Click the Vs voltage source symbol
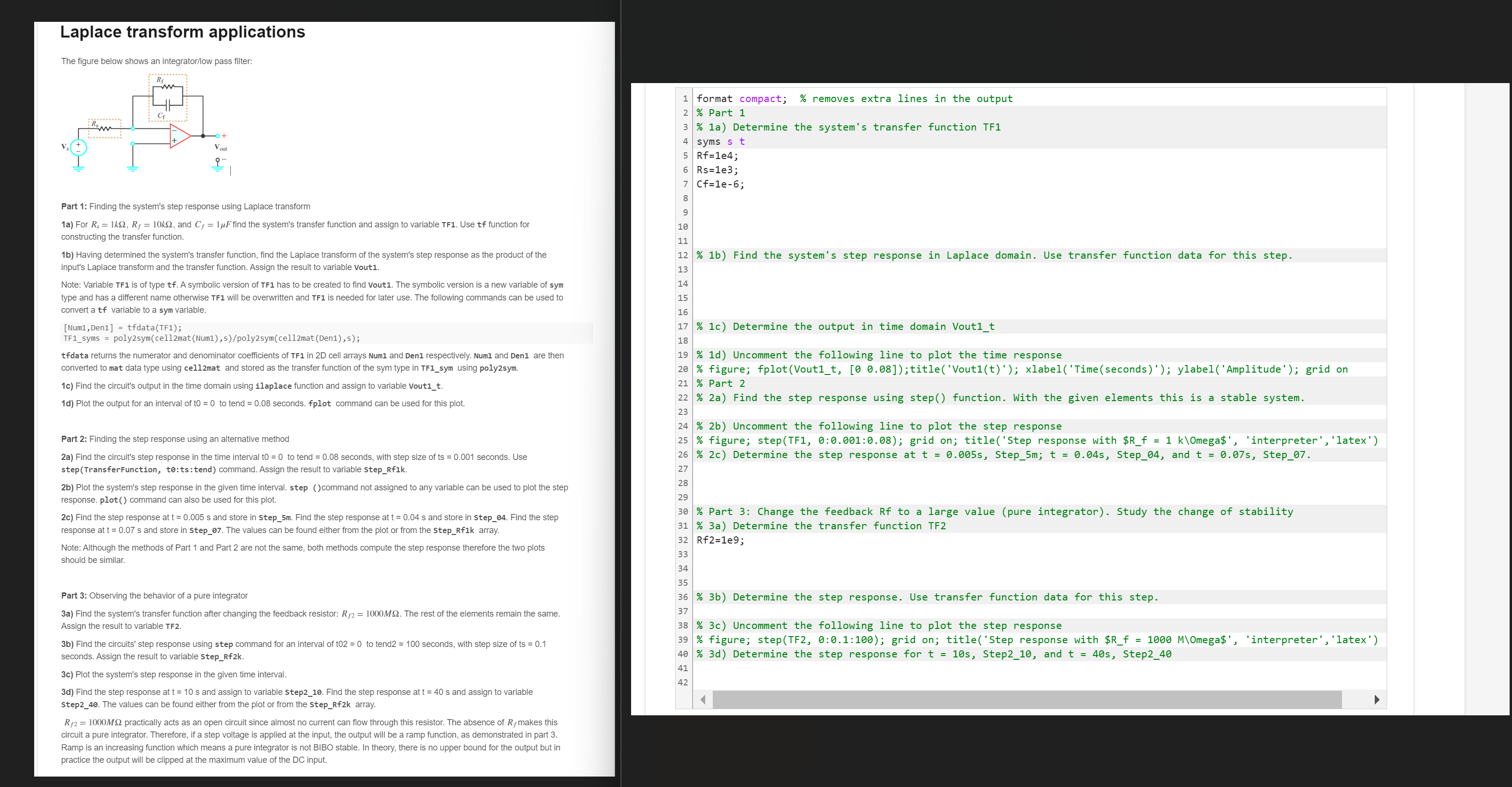This screenshot has height=787, width=1512. (x=78, y=147)
